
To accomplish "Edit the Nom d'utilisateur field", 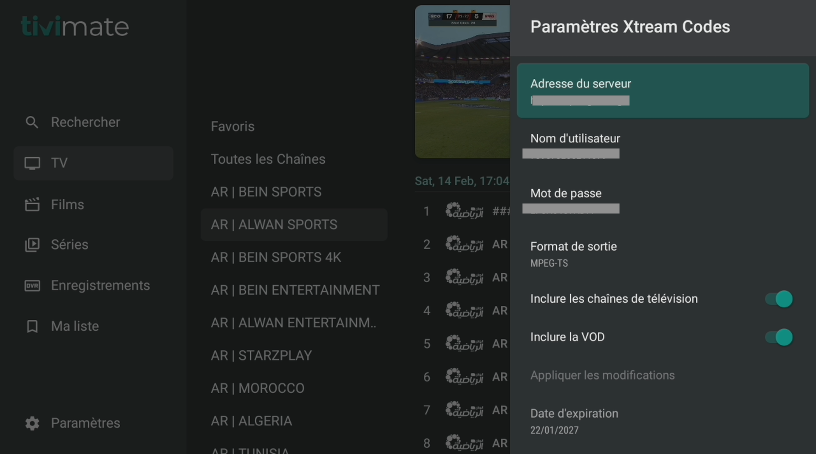I will (x=662, y=145).
